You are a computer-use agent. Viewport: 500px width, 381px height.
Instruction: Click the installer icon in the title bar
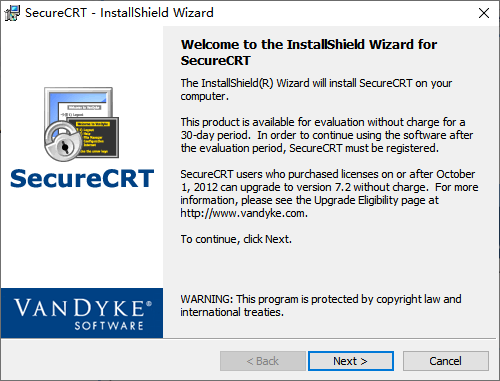click(12, 13)
